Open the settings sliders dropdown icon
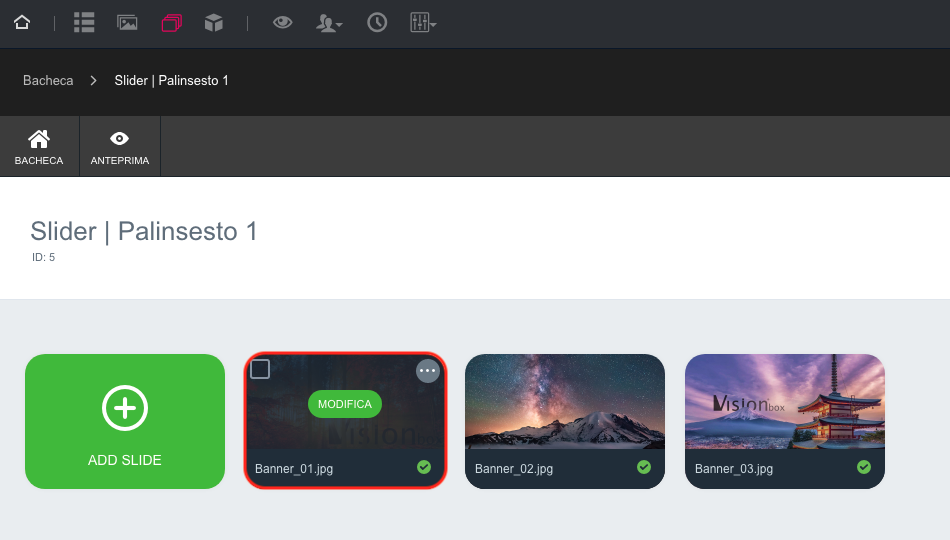950x540 pixels. pos(423,22)
